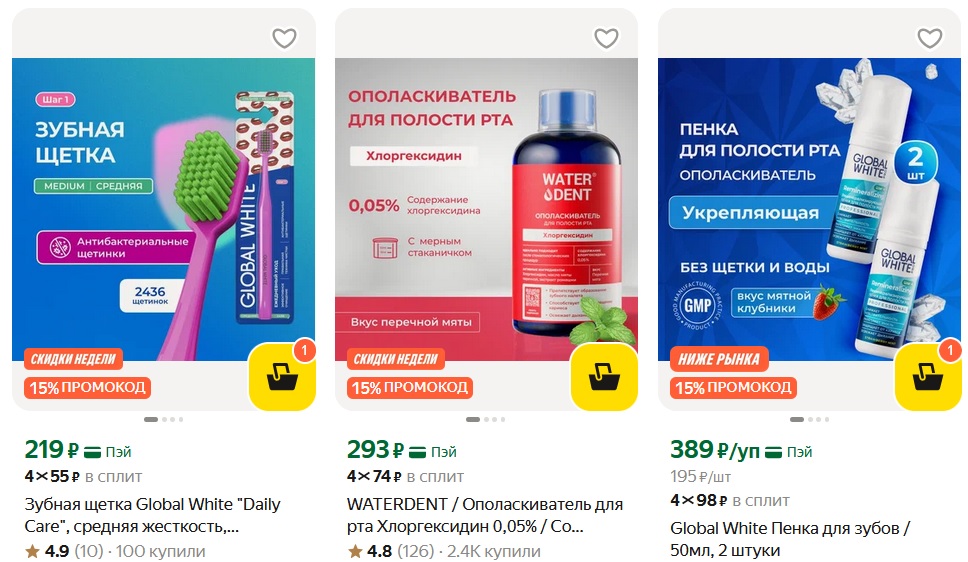
Task: Open 'Global White Пенка для зубов' title
Action: 790,539
